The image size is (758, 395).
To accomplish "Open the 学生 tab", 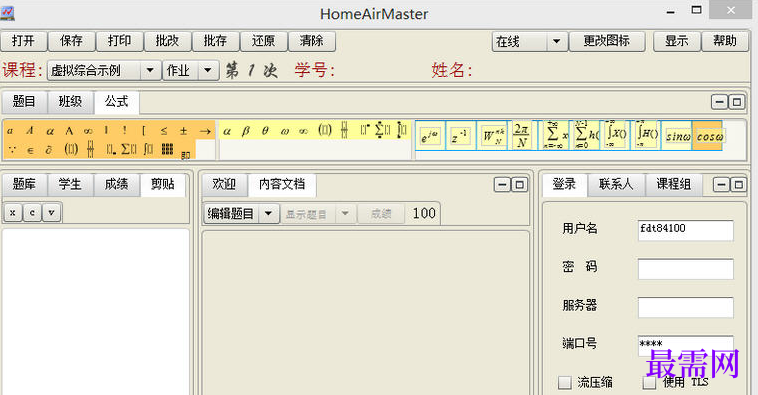I will click(x=71, y=184).
